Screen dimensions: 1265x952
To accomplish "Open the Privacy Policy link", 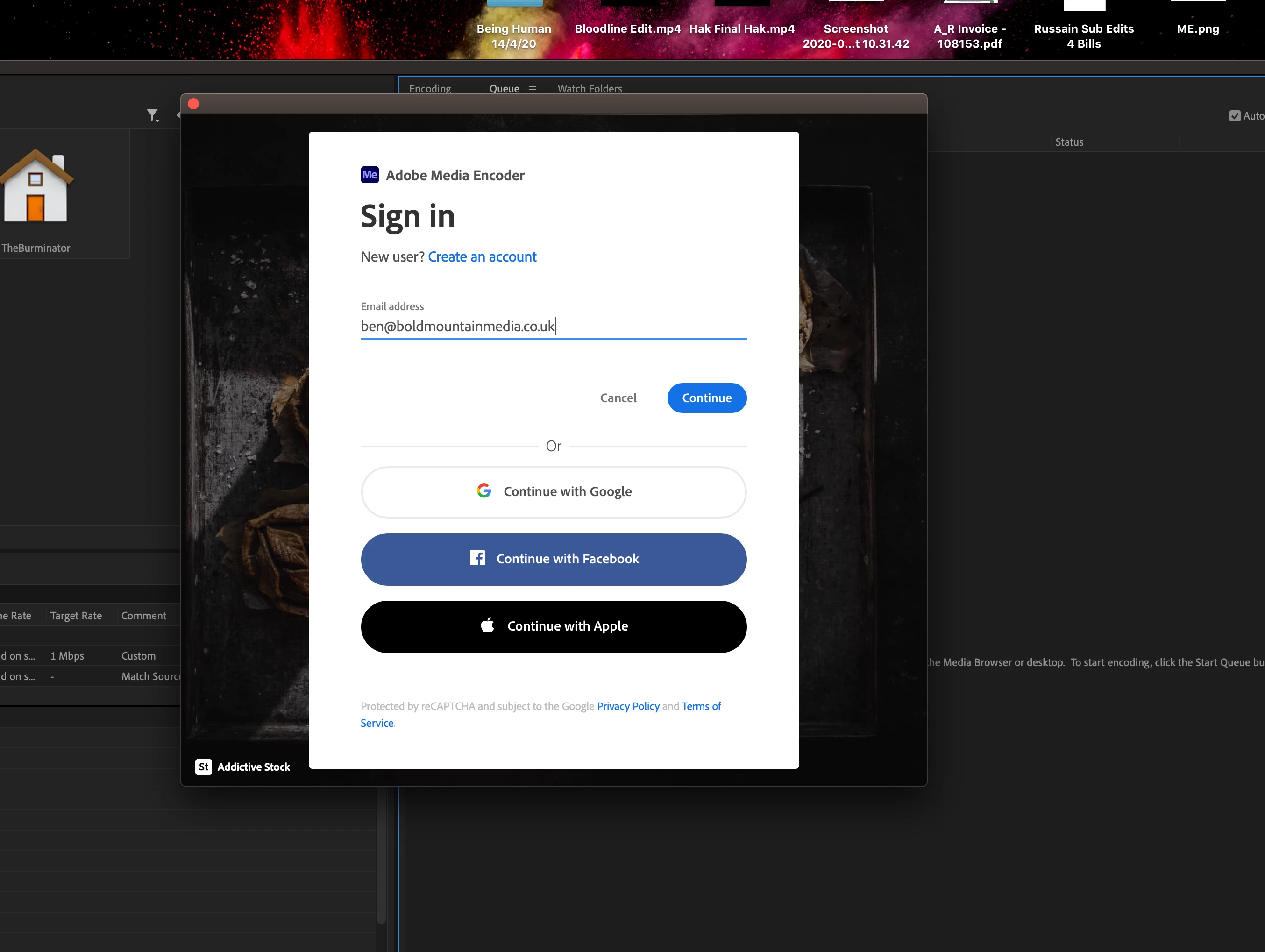I will click(627, 706).
